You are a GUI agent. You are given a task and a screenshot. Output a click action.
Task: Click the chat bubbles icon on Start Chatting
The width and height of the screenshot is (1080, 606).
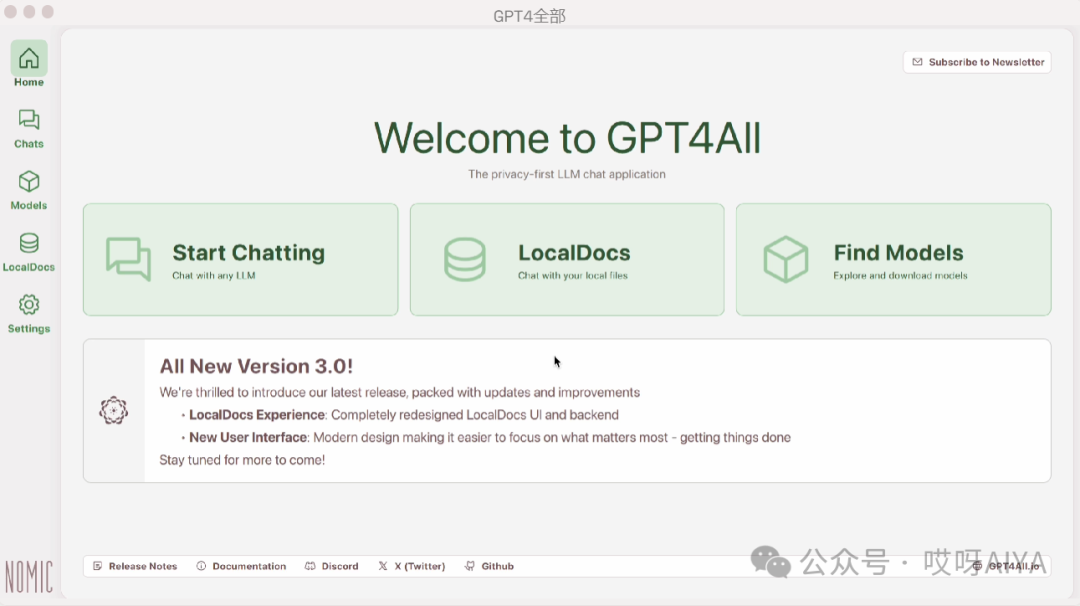pos(128,260)
